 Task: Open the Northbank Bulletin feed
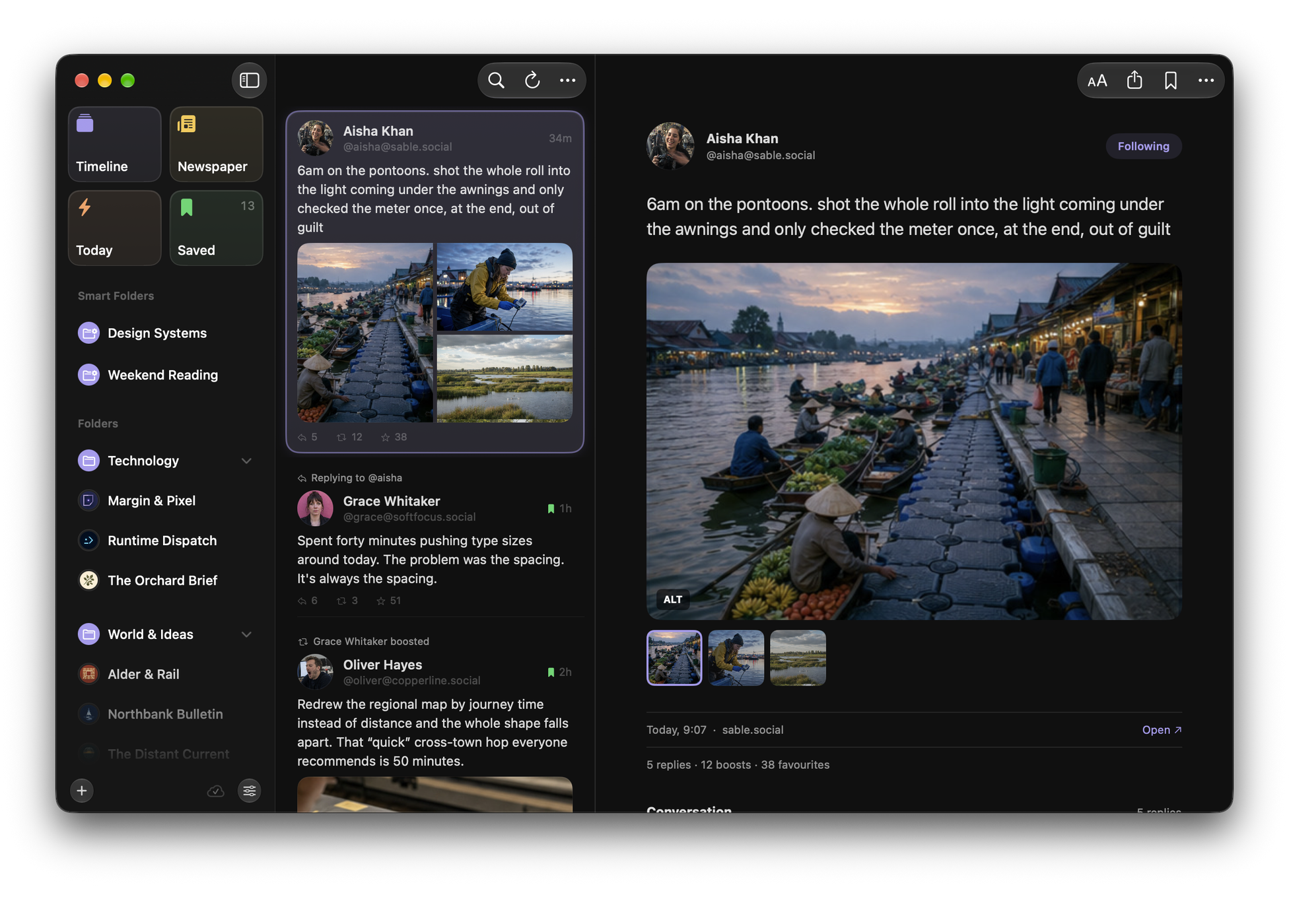point(165,713)
